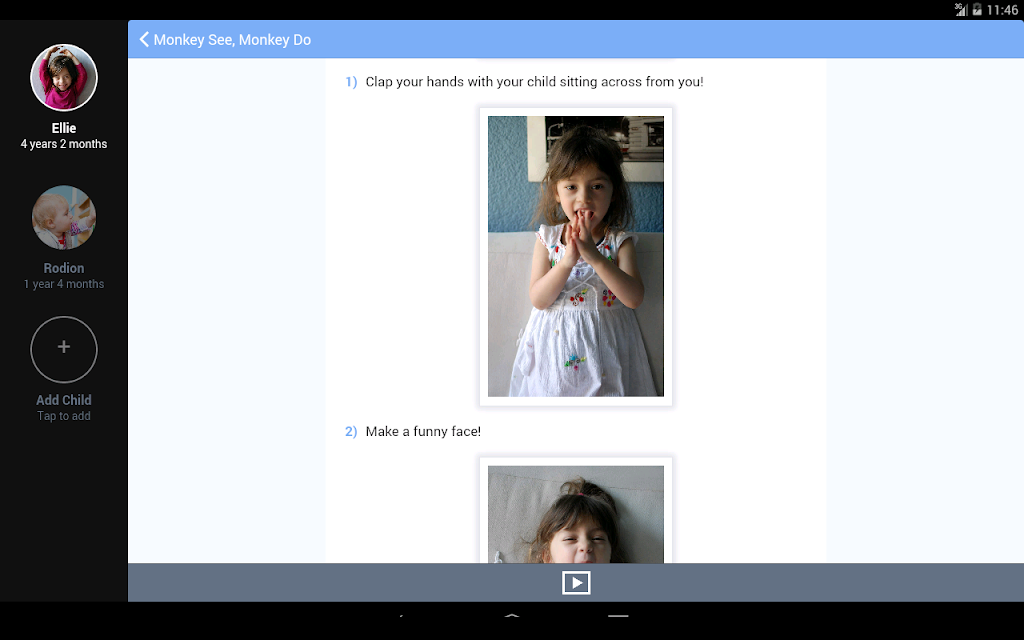This screenshot has width=1024, height=640.
Task: Click the '4 years 2 months' age text
Action: pyautogui.click(x=64, y=144)
